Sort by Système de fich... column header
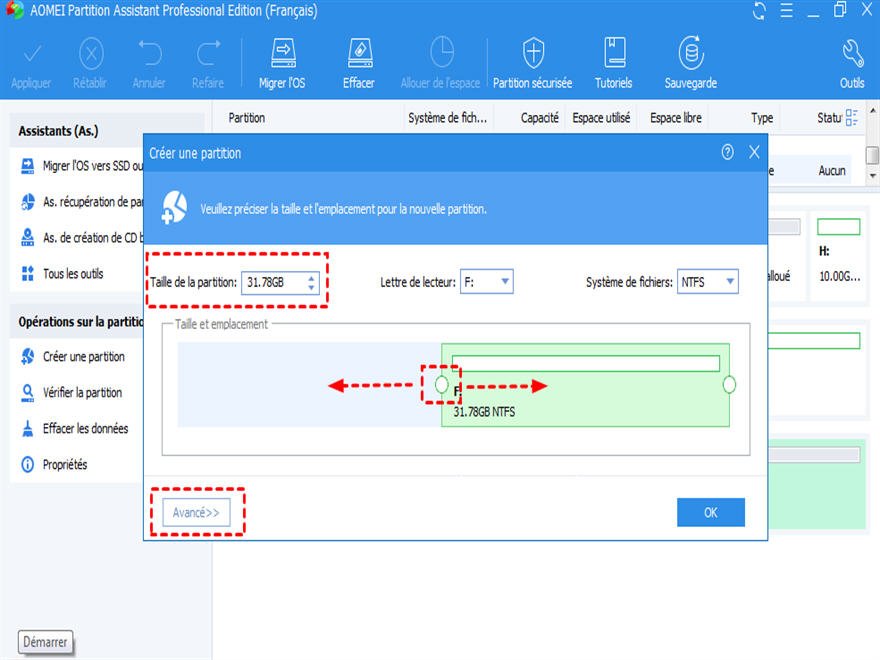 [447, 118]
